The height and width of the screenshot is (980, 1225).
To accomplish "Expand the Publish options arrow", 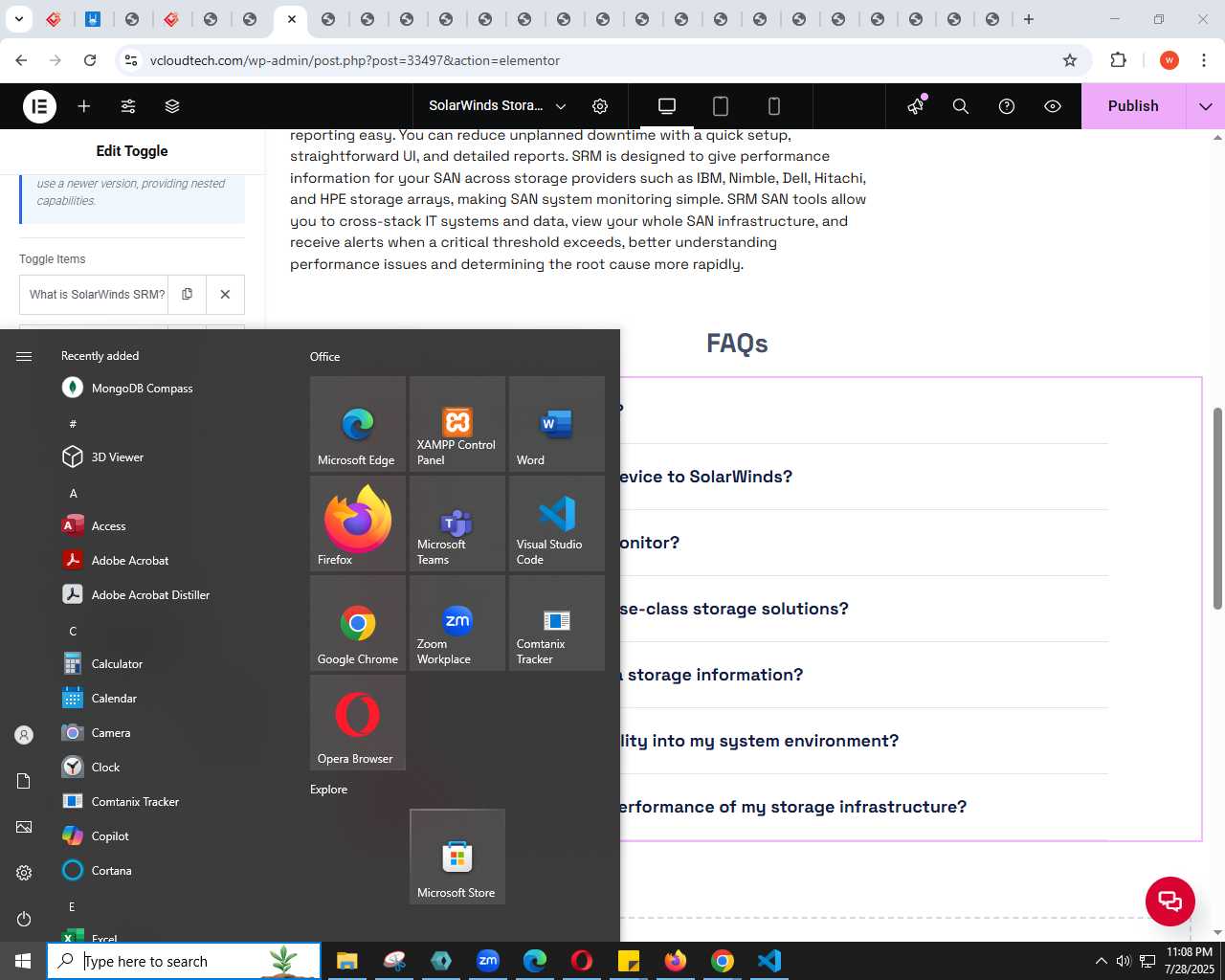I will (x=1206, y=106).
